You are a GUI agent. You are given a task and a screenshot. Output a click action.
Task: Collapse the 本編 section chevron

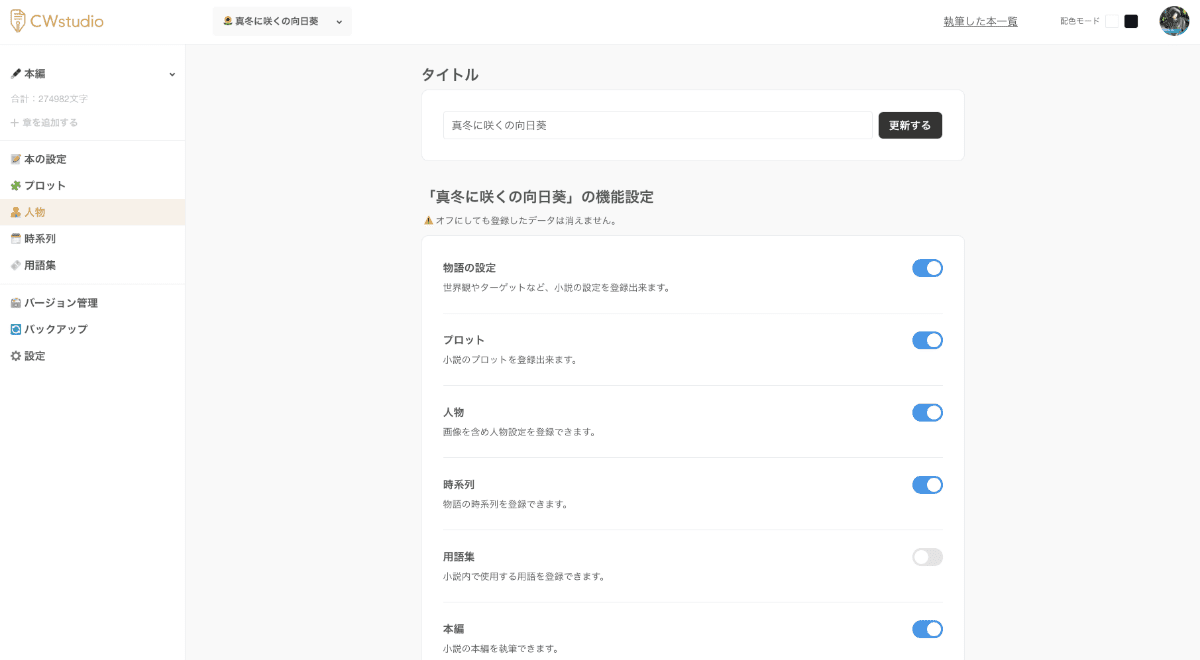tap(172, 73)
